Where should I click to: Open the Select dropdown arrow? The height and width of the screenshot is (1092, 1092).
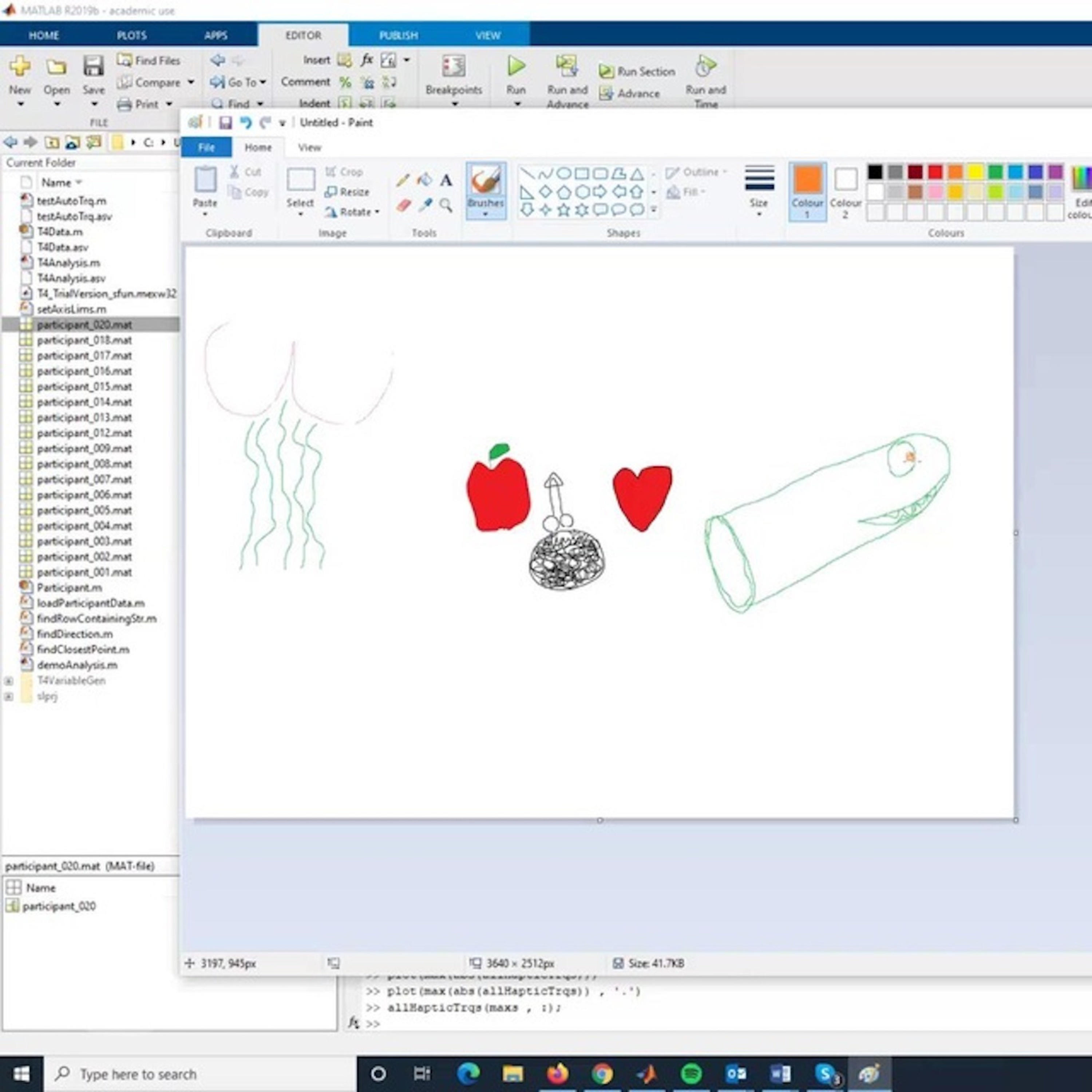(x=300, y=214)
